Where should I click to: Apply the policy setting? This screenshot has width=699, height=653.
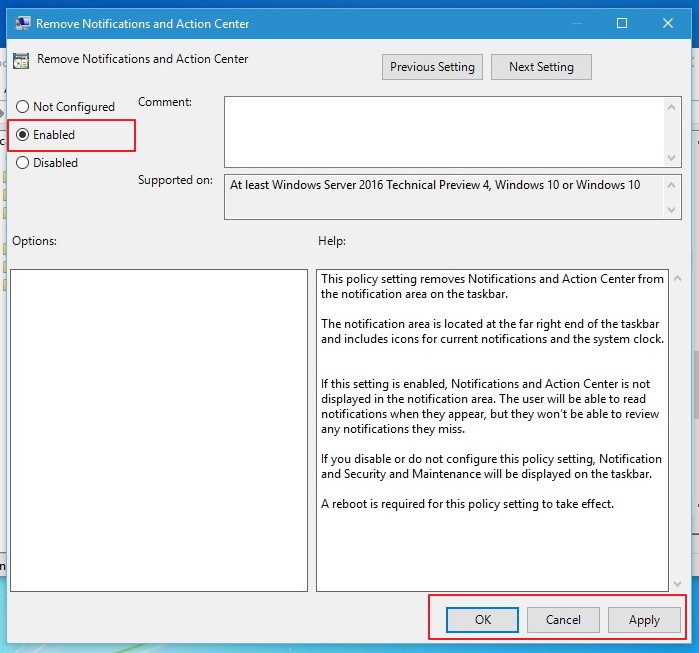(644, 620)
